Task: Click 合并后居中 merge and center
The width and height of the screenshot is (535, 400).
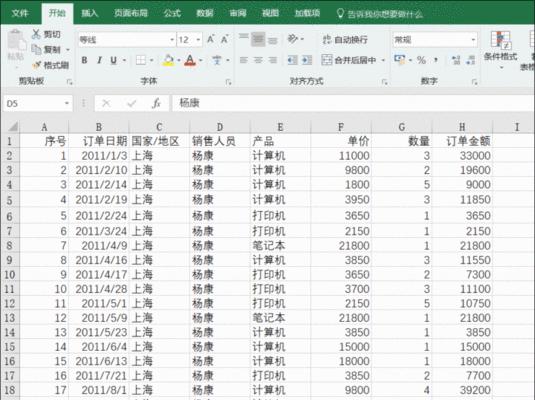Action: 349,60
